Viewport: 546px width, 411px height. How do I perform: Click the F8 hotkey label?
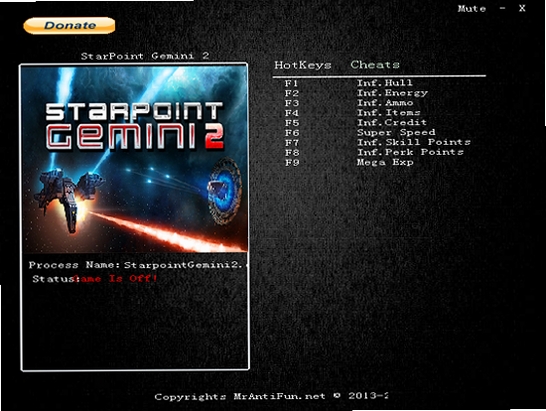tap(292, 153)
